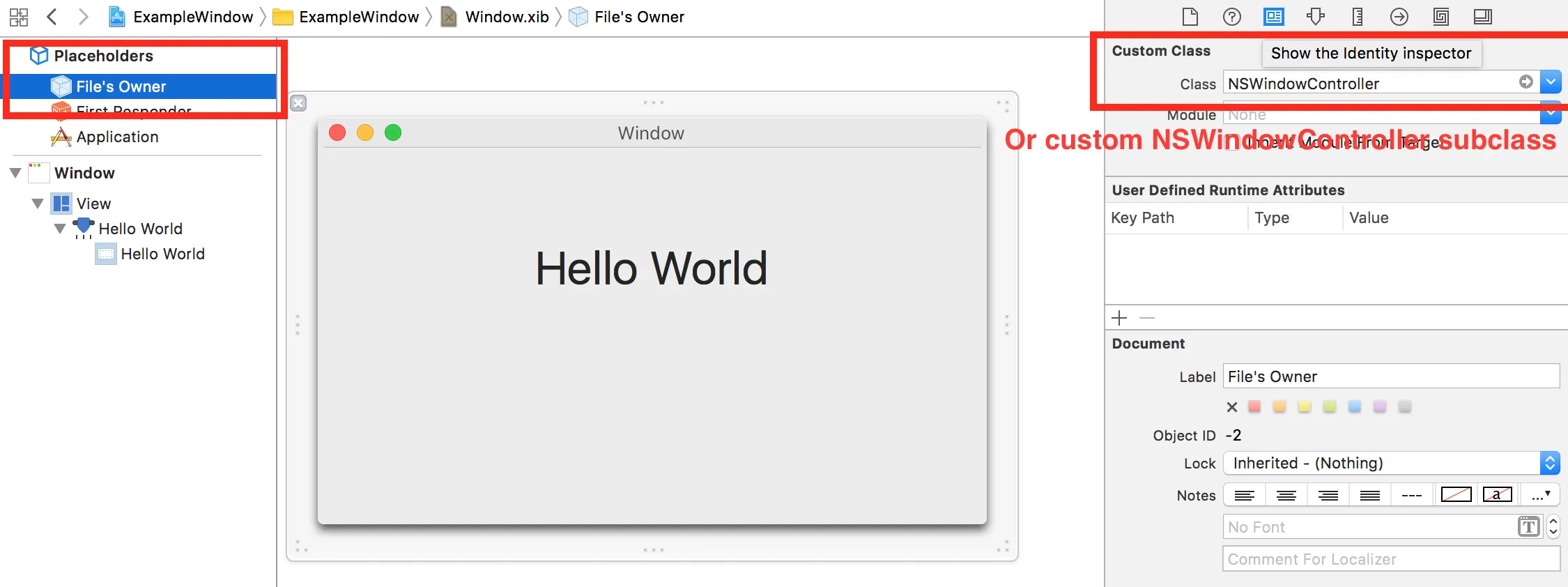Viewport: 1568px width, 587px height.
Task: Collapse the Window tree item
Action: click(15, 173)
